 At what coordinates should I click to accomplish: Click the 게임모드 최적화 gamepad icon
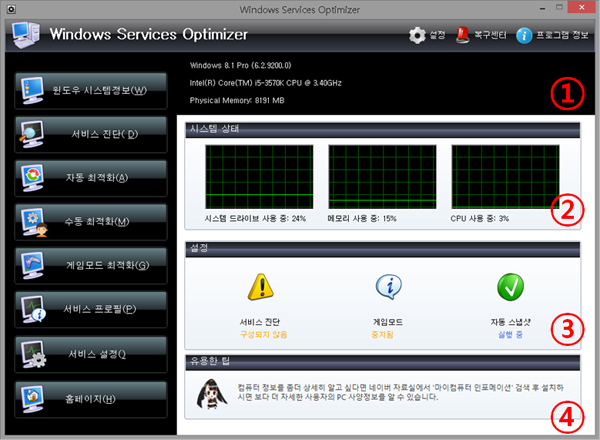coord(32,266)
